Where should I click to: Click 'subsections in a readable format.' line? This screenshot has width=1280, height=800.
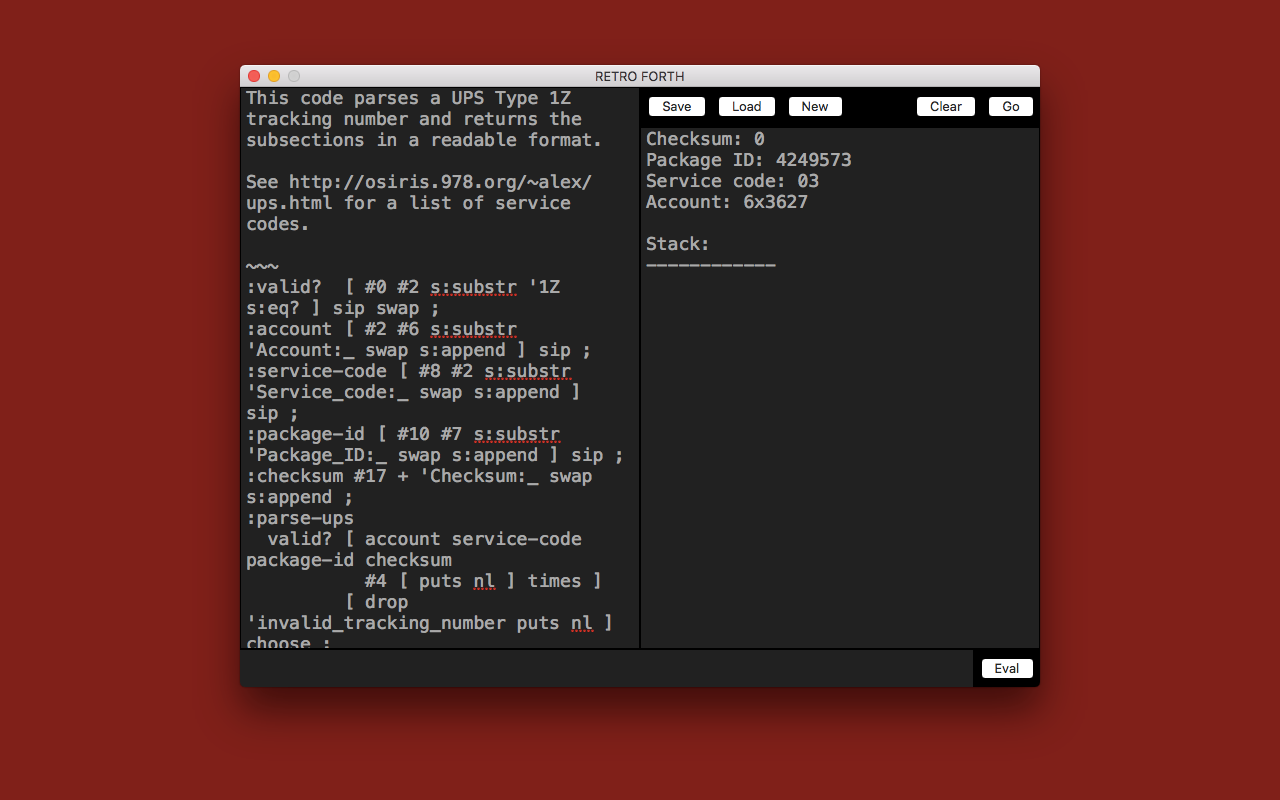424,140
